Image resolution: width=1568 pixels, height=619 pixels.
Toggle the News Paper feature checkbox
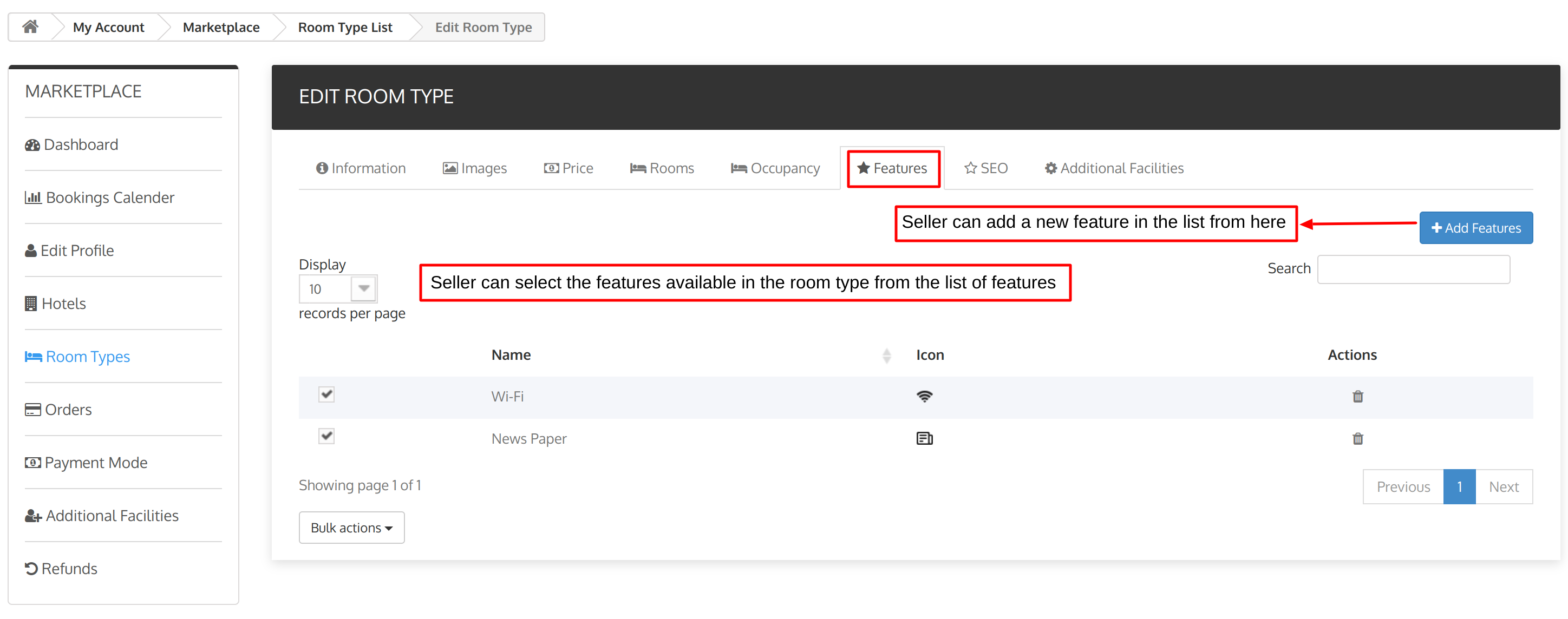coord(326,437)
